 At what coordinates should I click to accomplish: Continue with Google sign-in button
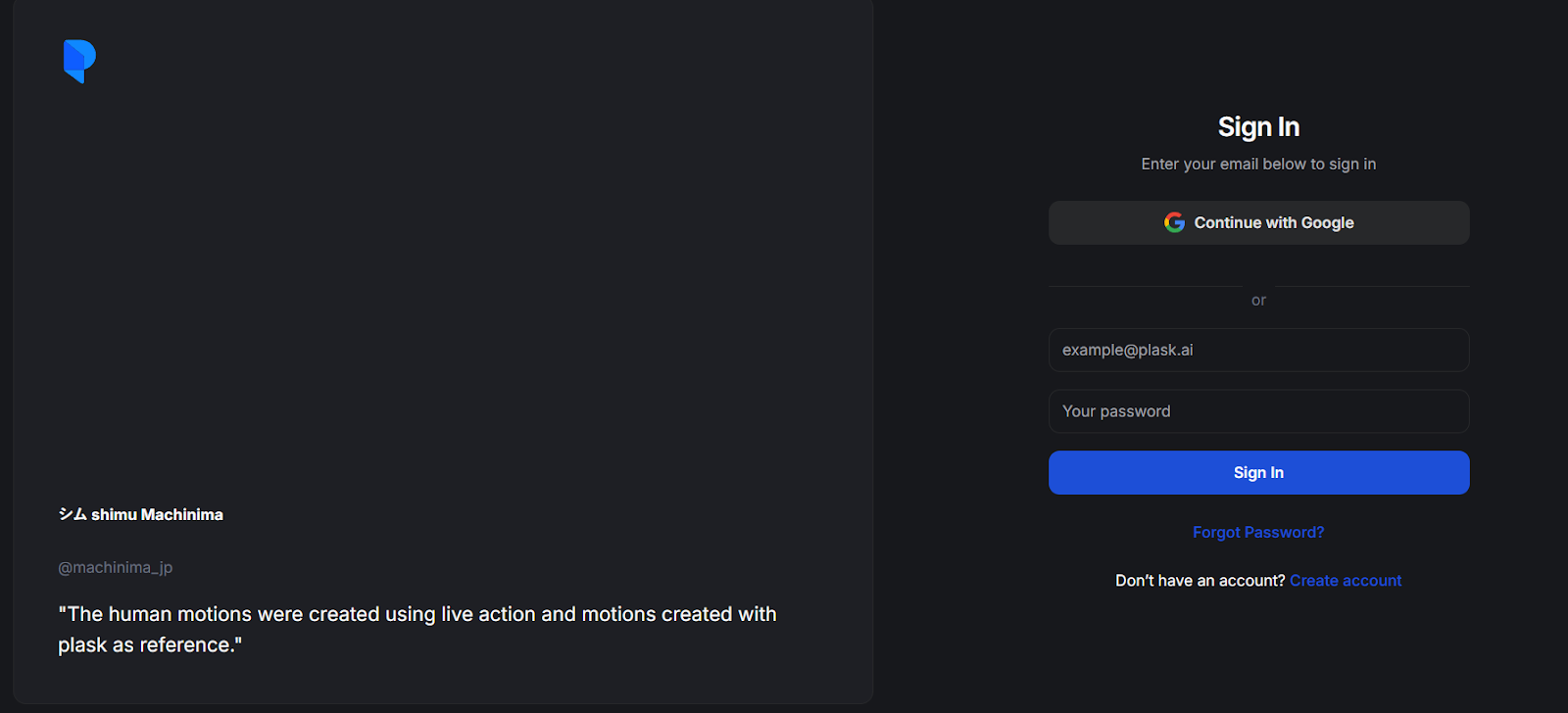pos(1258,222)
